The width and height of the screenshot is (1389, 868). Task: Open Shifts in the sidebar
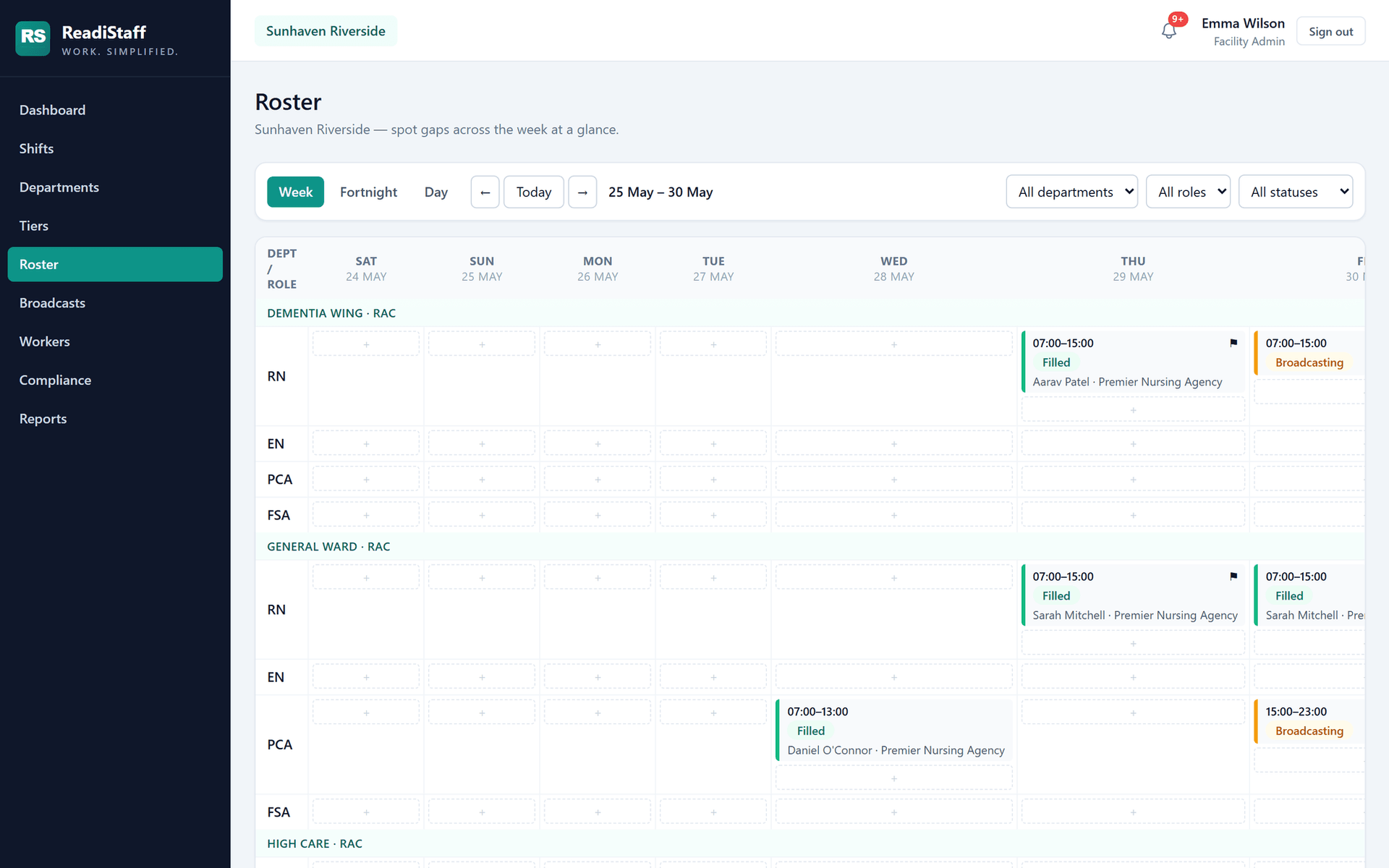pos(115,148)
